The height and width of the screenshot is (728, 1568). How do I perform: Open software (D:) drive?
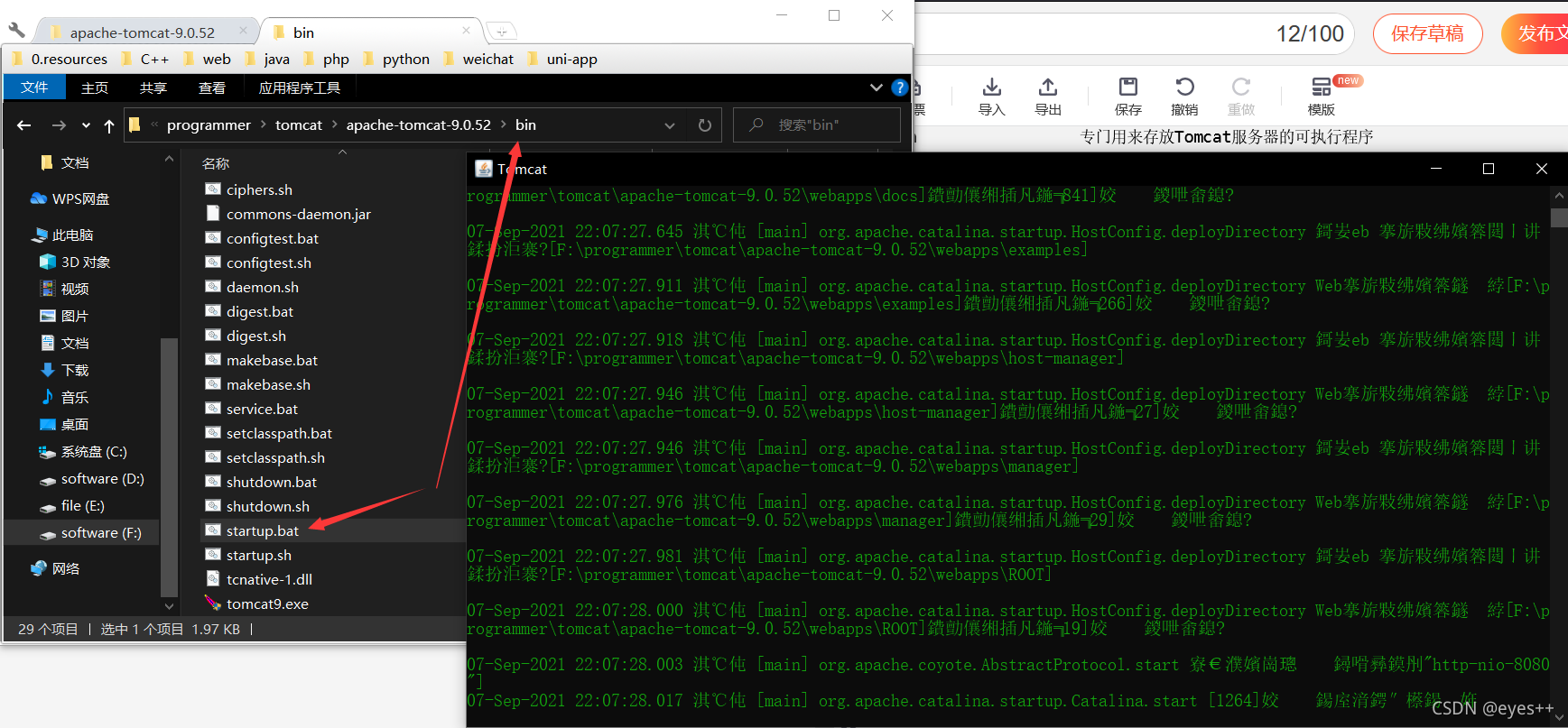point(92,478)
